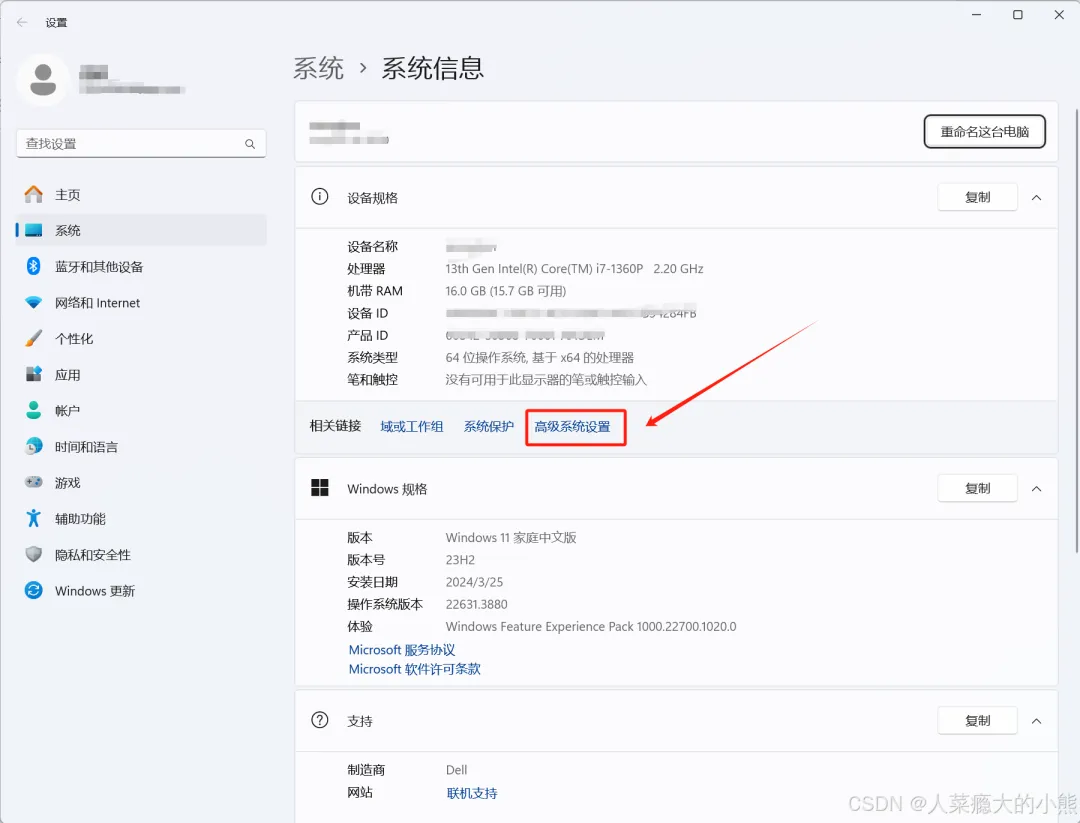Open the user account avatar

(x=43, y=80)
